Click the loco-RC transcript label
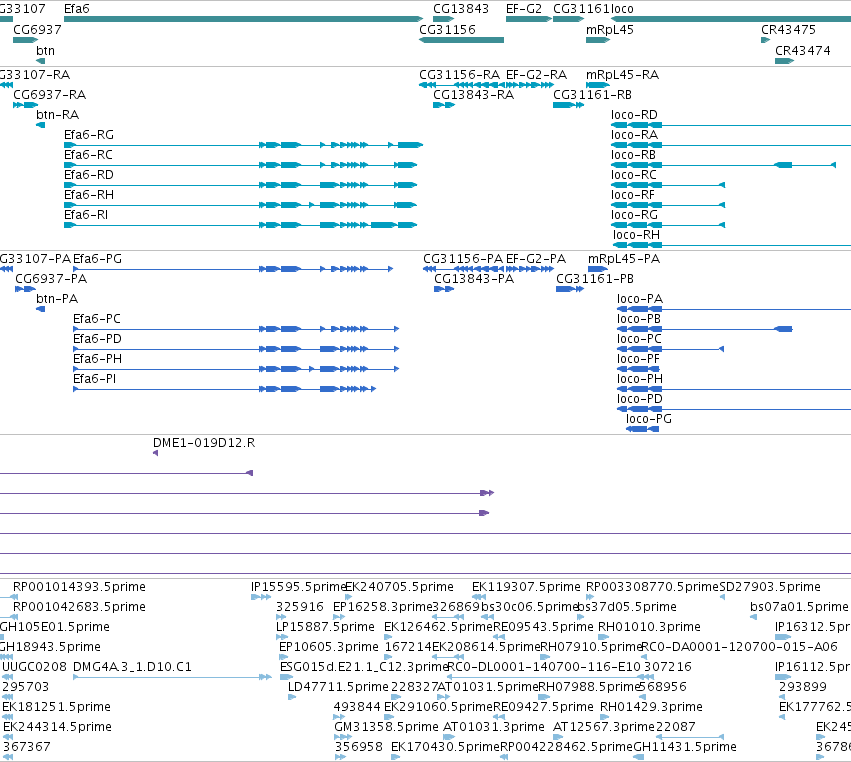This screenshot has height=762, width=851. tap(633, 175)
